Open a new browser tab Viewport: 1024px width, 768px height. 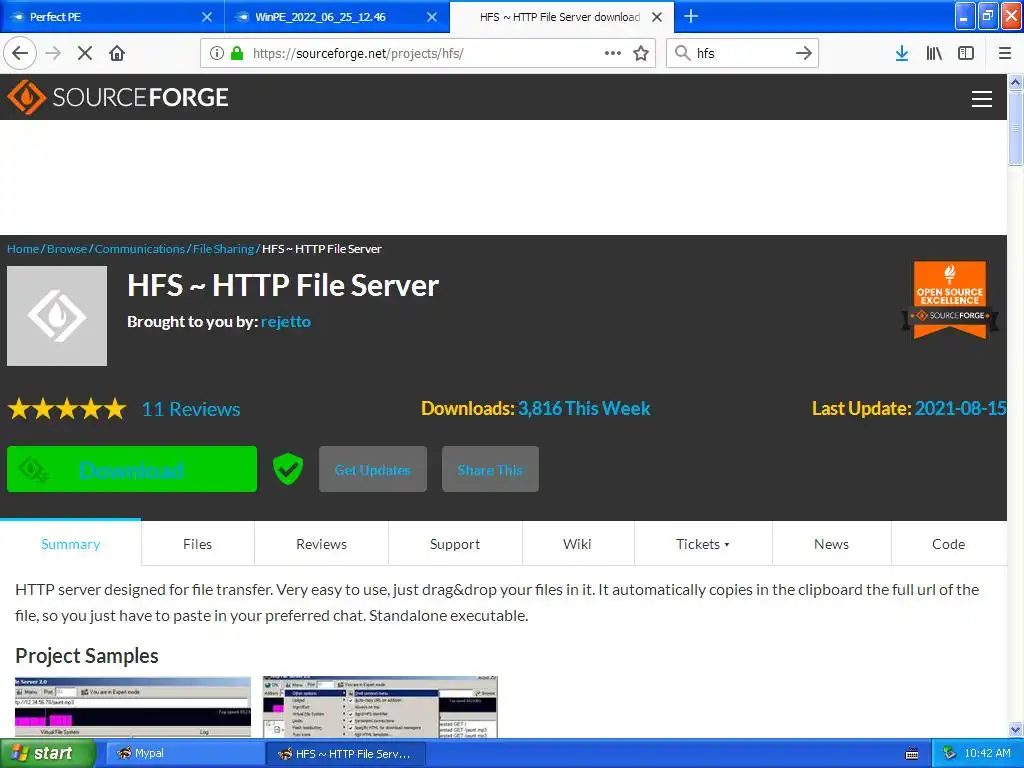point(691,16)
